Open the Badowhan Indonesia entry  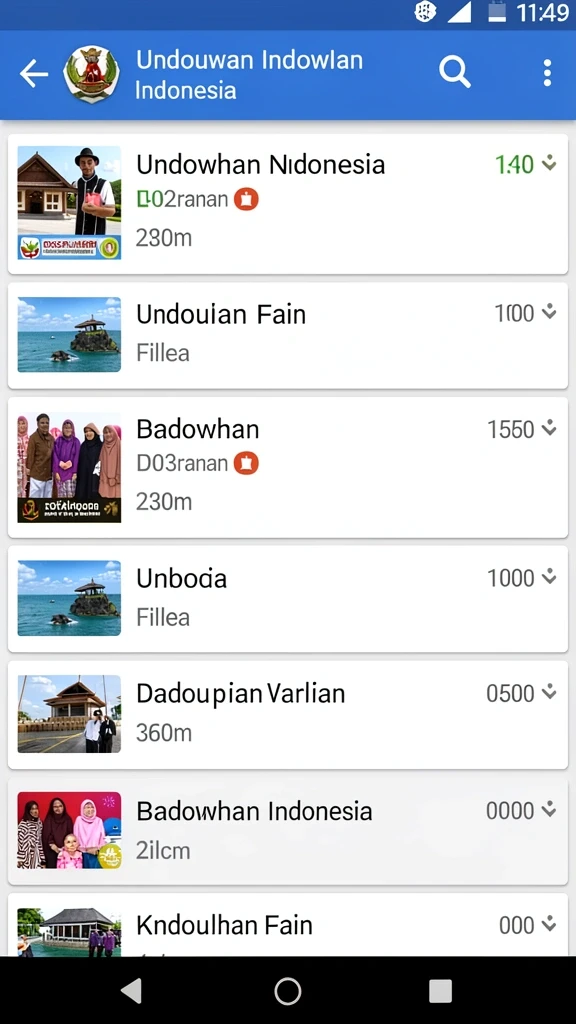287,831
